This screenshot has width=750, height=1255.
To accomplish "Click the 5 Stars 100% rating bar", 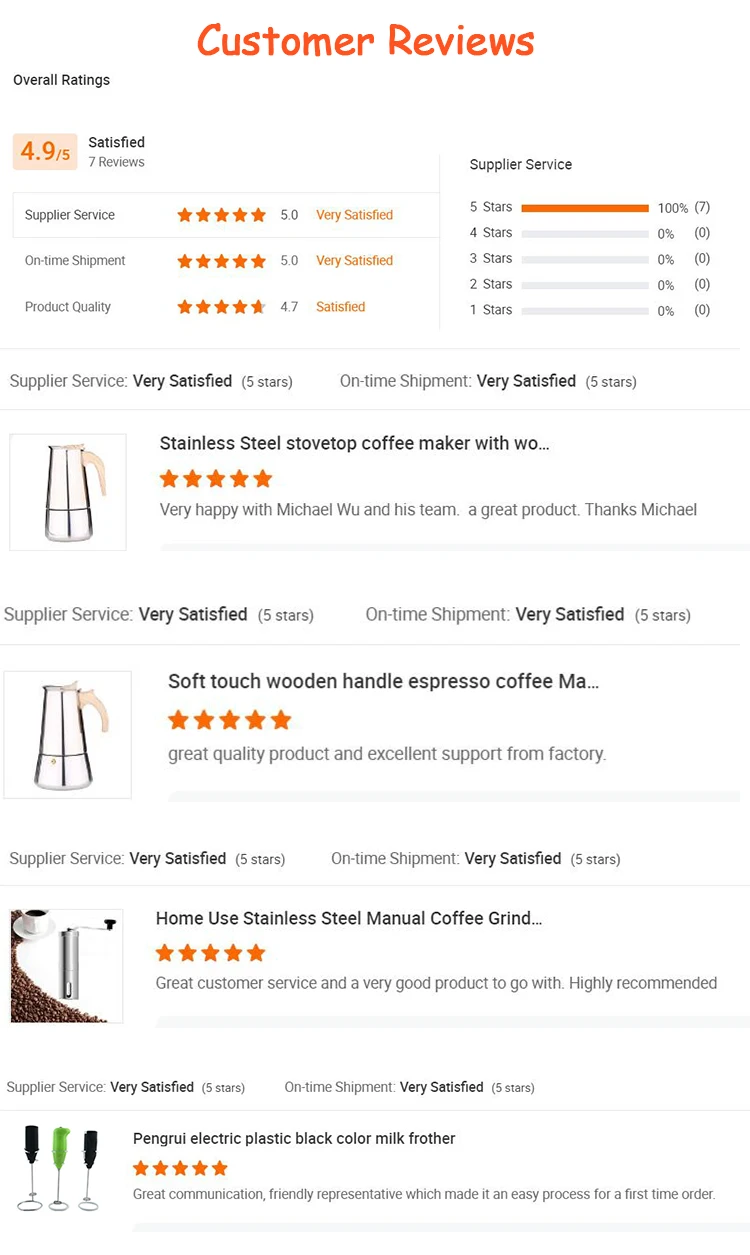I will [x=585, y=208].
